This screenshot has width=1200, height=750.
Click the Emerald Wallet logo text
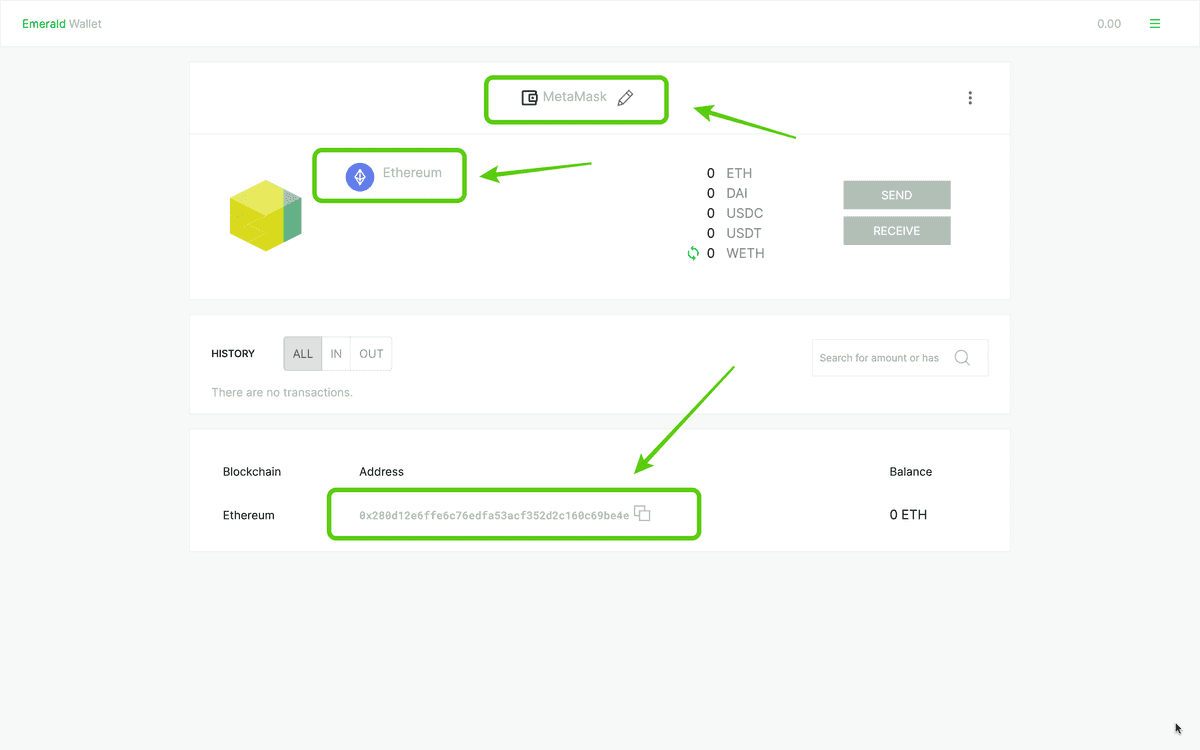click(62, 24)
